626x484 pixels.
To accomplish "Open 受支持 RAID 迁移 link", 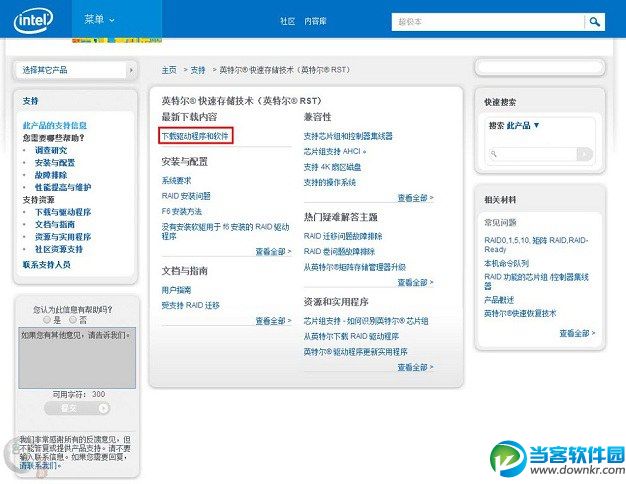I will coord(190,305).
